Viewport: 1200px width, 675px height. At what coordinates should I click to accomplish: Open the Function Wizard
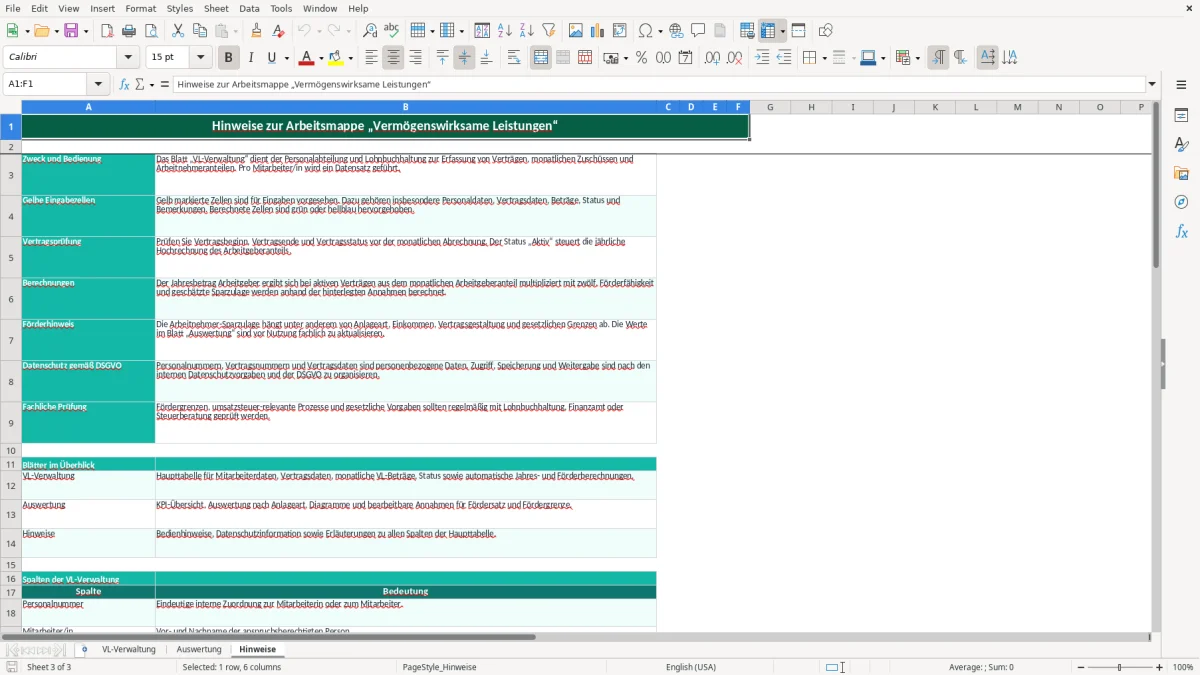tap(125, 85)
